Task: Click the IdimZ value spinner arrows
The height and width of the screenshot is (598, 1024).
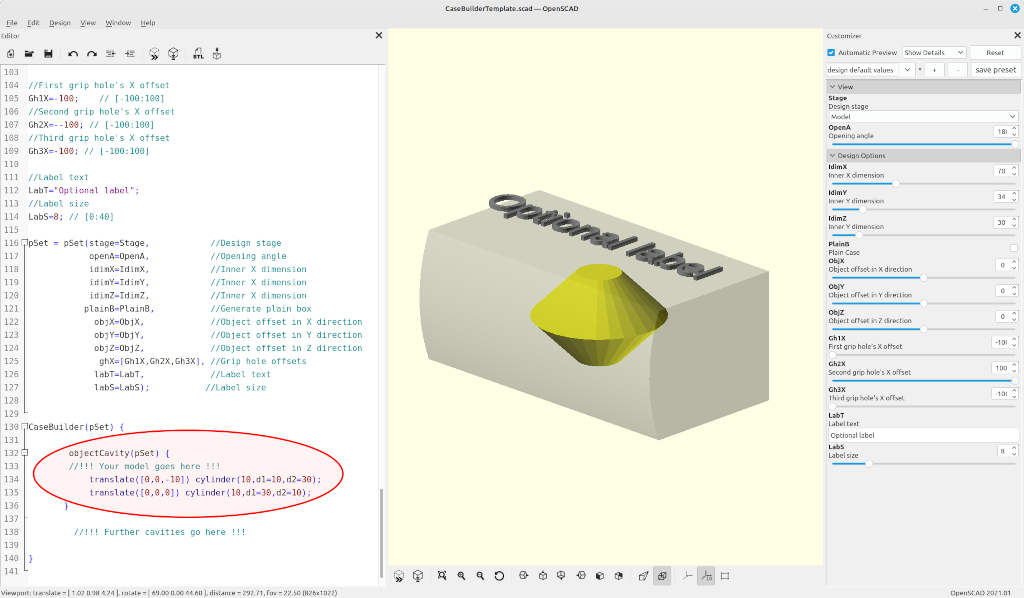Action: (x=1014, y=223)
